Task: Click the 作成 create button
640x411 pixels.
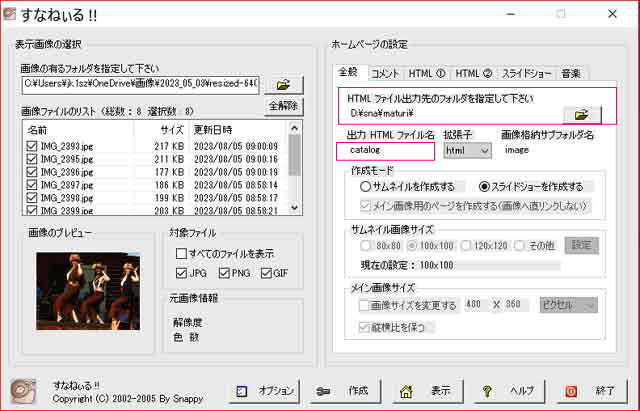Action: pyautogui.click(x=344, y=390)
